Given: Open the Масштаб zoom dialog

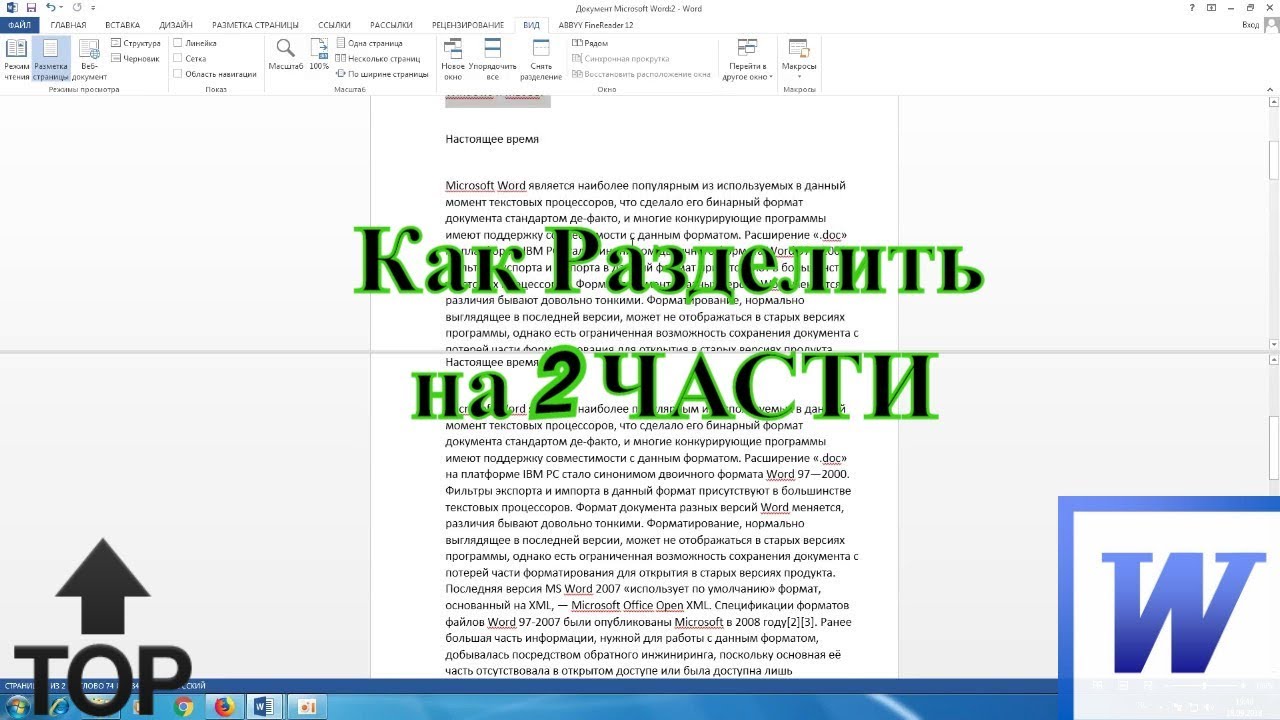Looking at the screenshot, I should click(x=286, y=55).
